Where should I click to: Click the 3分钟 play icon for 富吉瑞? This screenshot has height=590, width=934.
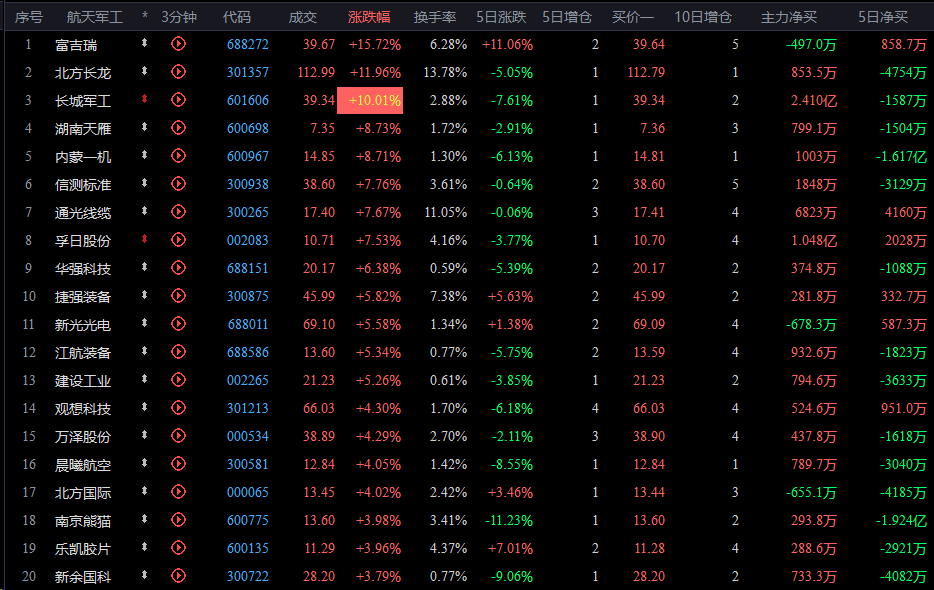(179, 44)
